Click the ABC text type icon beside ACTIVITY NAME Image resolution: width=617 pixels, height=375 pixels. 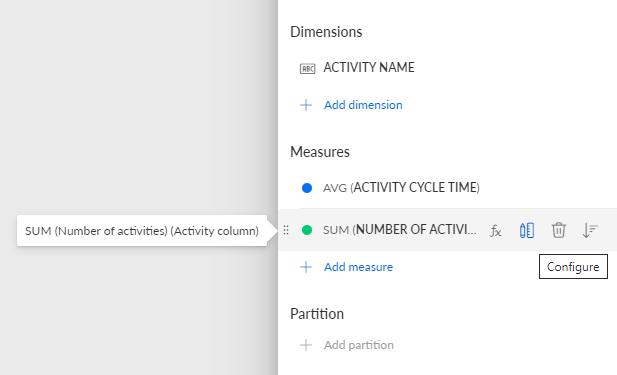point(307,69)
